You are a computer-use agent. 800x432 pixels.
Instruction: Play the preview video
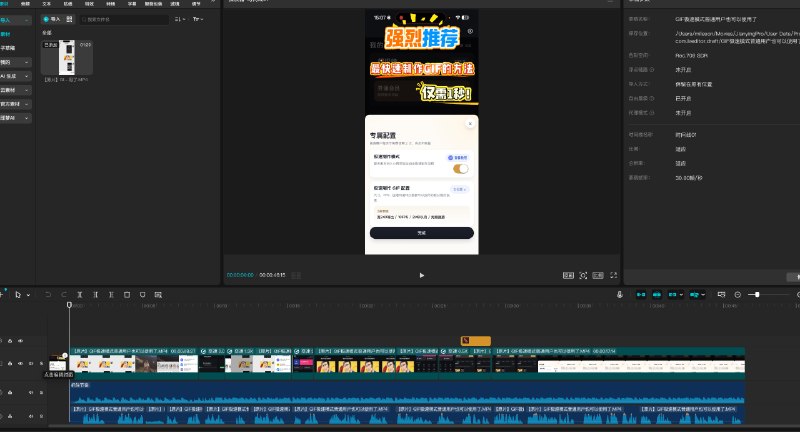(x=421, y=274)
